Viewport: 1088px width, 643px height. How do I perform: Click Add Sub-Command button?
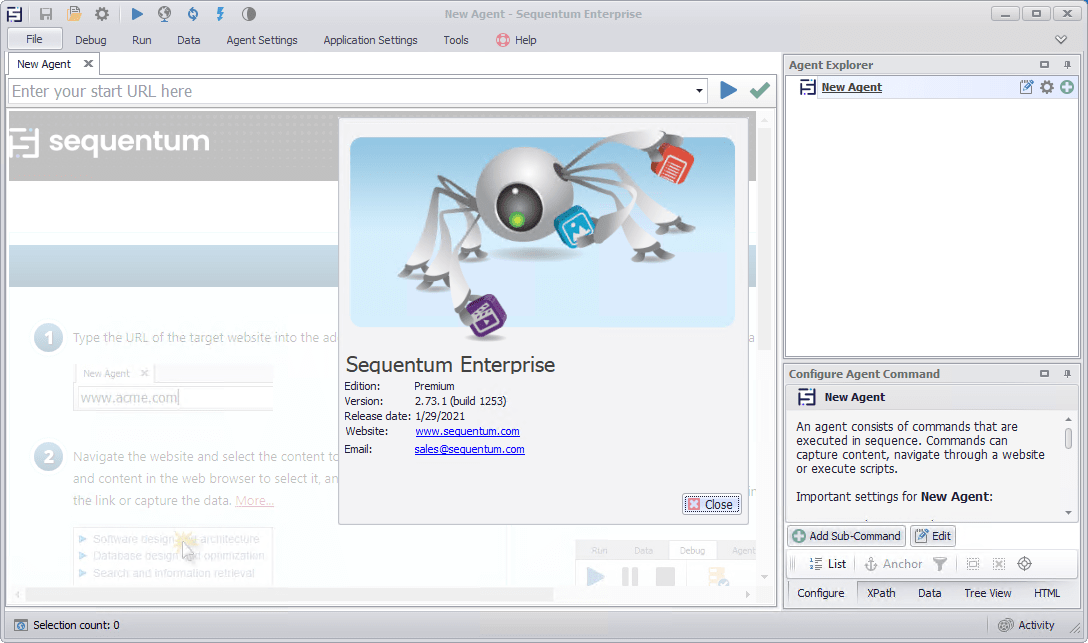(847, 535)
